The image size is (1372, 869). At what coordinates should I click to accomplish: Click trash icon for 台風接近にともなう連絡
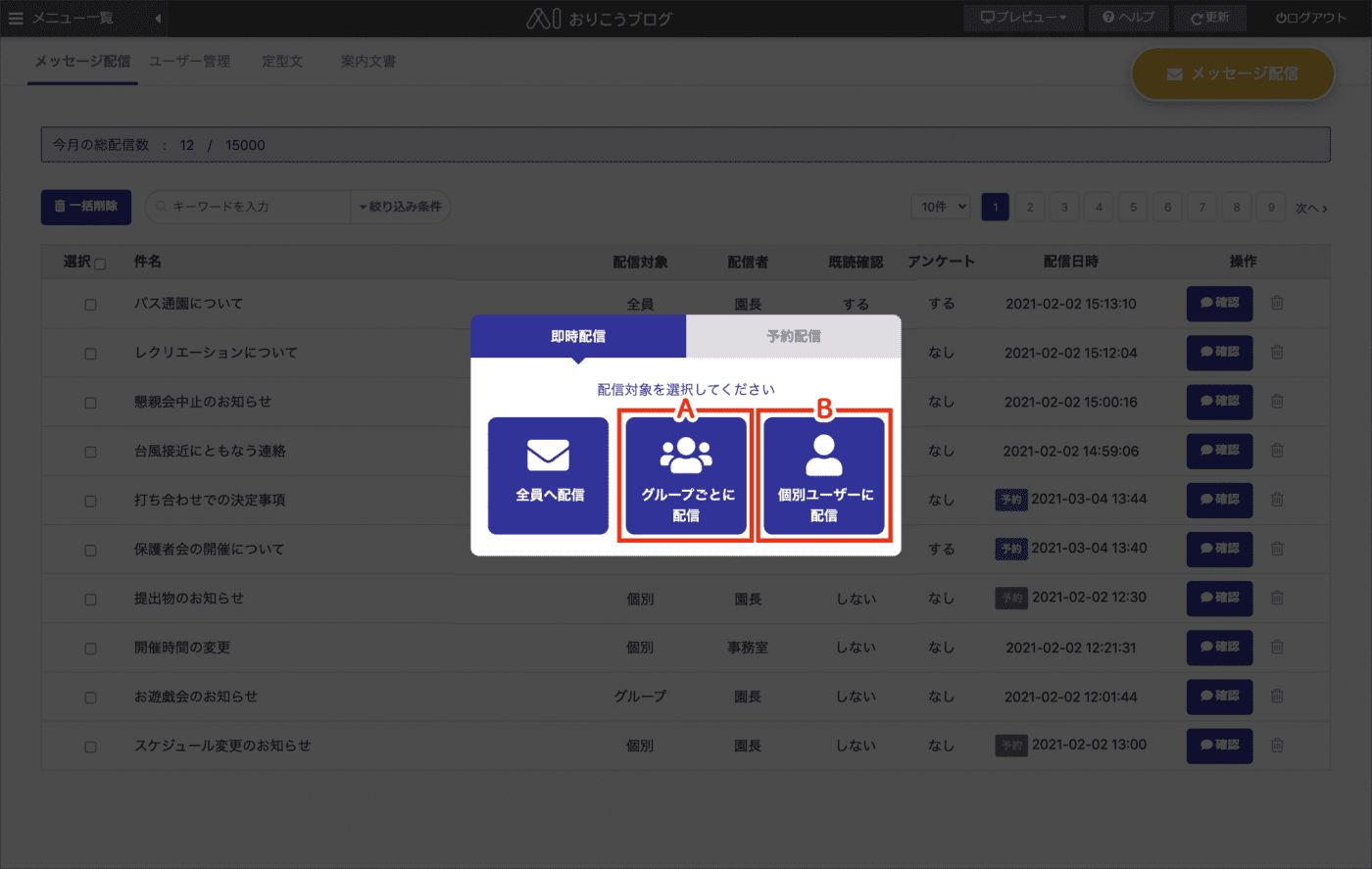coord(1277,450)
